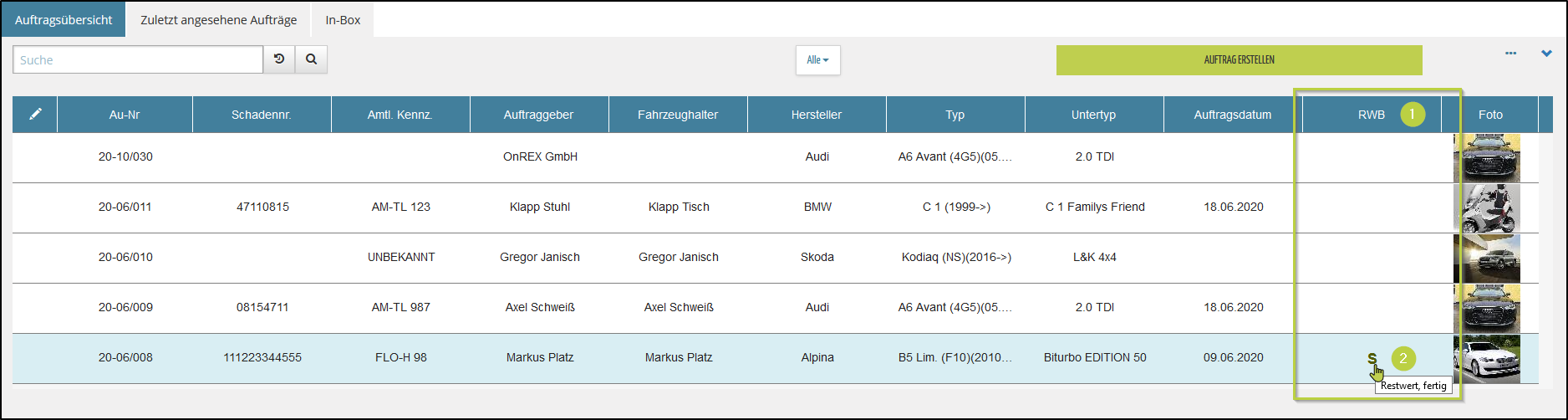Expand the blue chevron down arrow
This screenshot has width=1568, height=420.
pyautogui.click(x=1546, y=54)
